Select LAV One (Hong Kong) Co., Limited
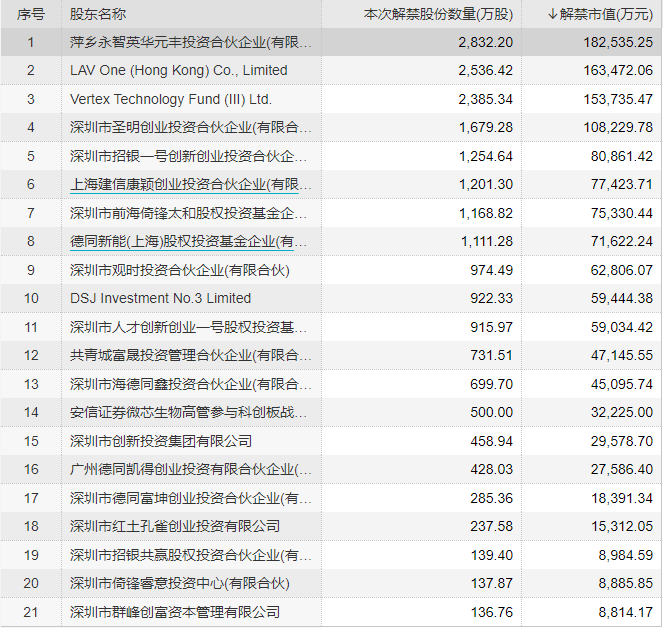Screen dimensions: 663x628 point(178,70)
